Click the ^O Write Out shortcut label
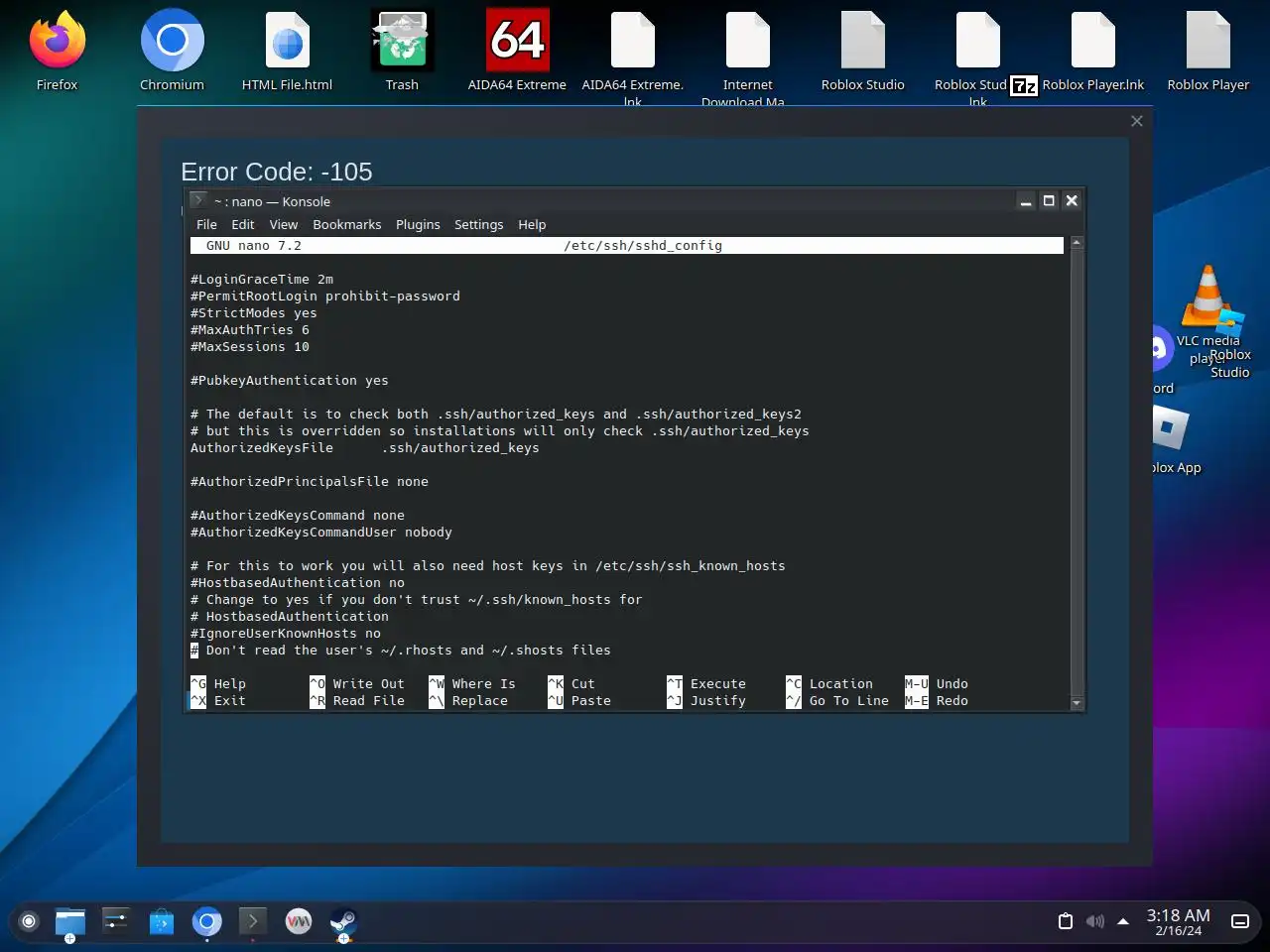 pos(357,683)
